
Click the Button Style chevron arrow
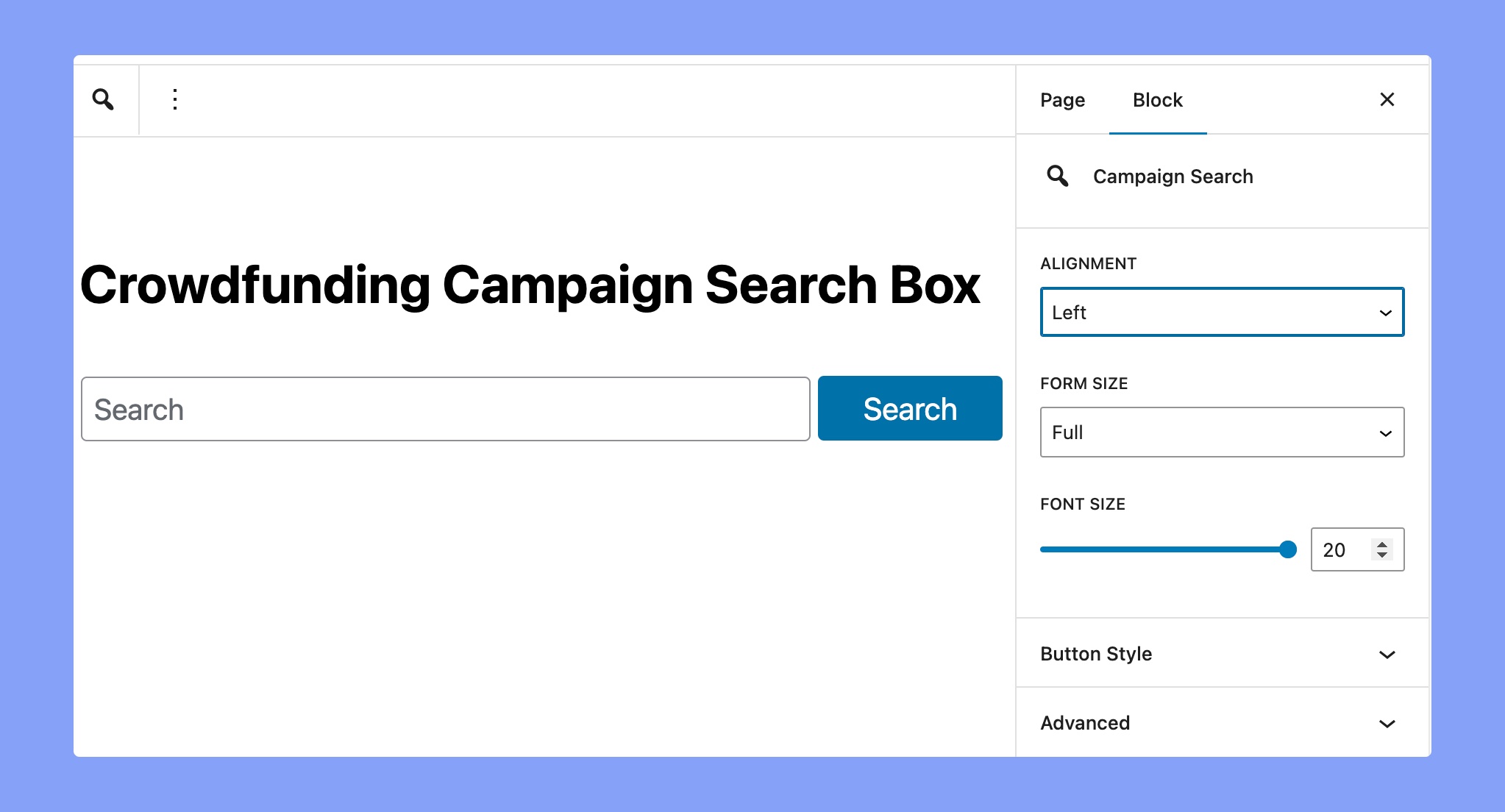1387,654
